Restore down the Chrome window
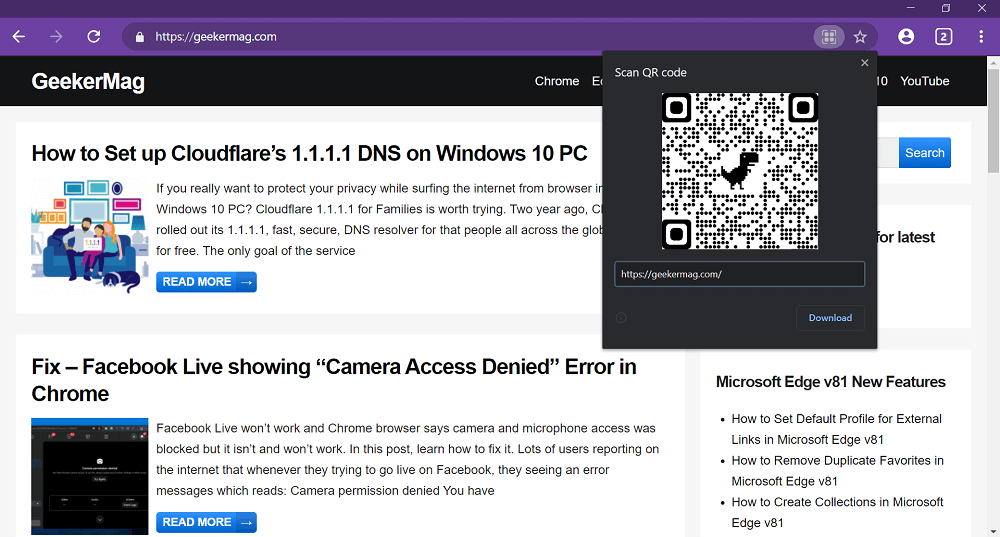 click(x=946, y=8)
